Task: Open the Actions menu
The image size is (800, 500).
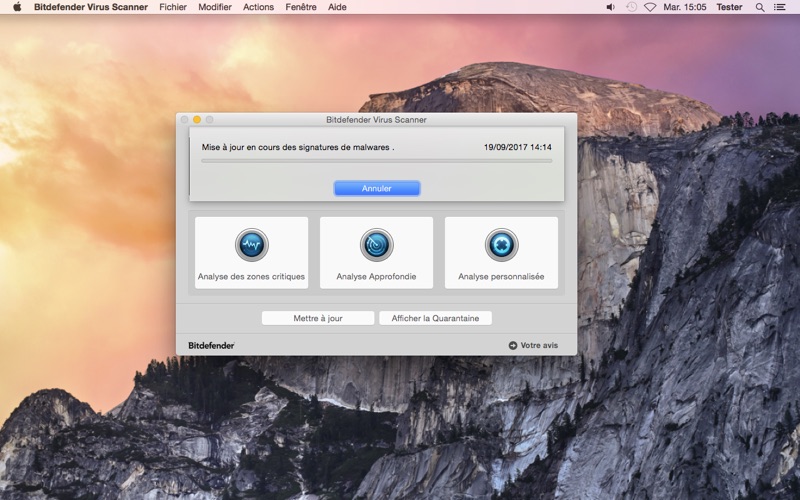Action: click(258, 7)
